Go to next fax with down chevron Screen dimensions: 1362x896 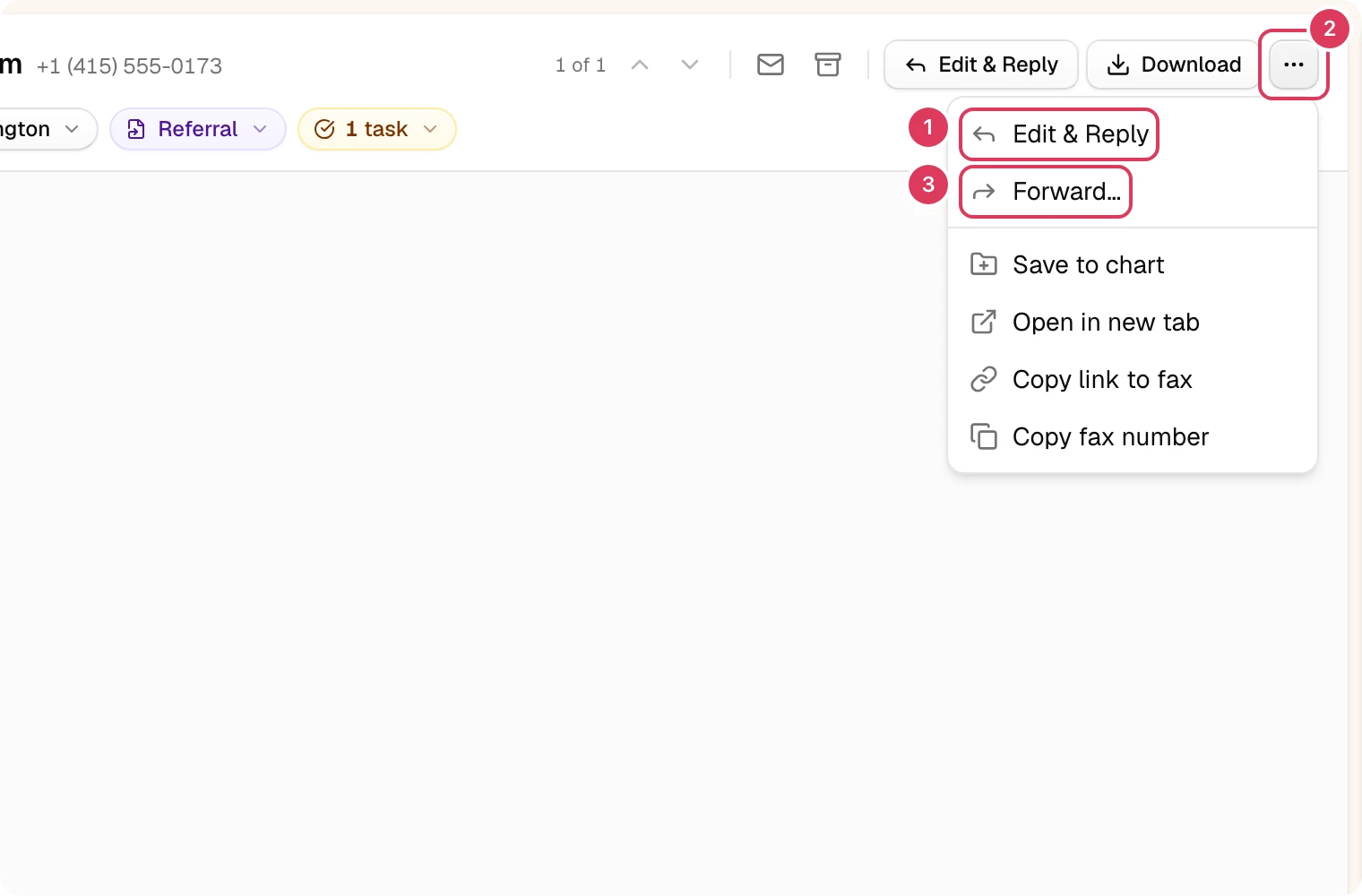pos(690,65)
